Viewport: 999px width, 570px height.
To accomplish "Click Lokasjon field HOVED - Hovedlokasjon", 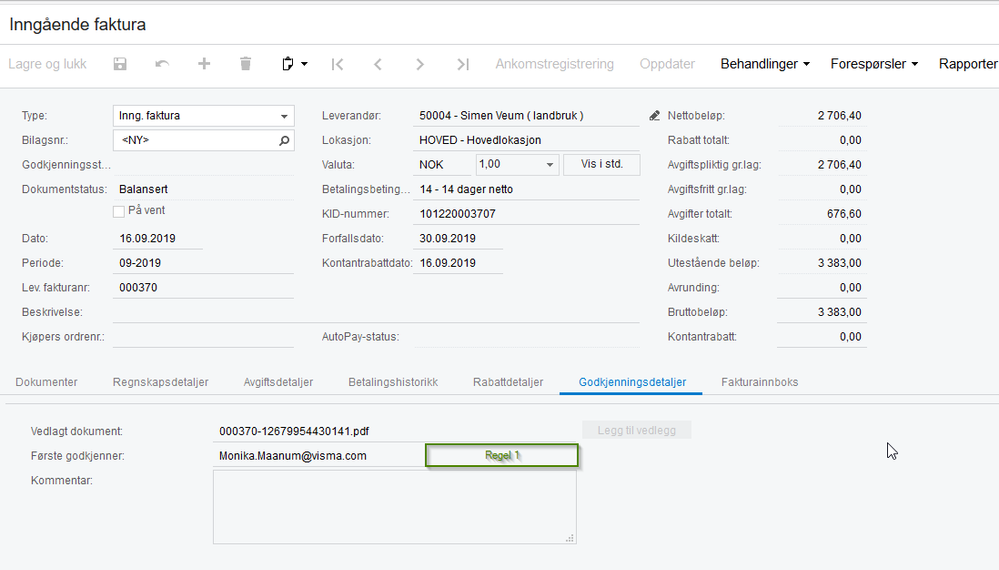I will coord(526,140).
